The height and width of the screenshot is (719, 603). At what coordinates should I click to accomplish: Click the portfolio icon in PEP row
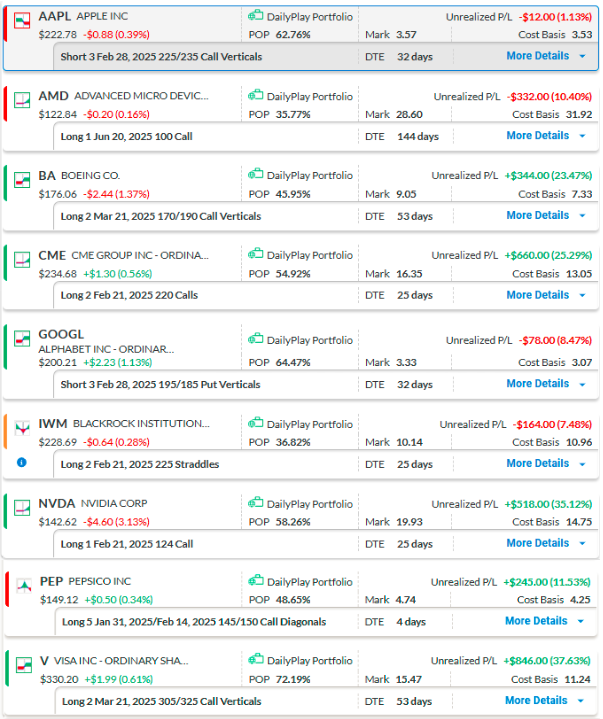pos(256,581)
